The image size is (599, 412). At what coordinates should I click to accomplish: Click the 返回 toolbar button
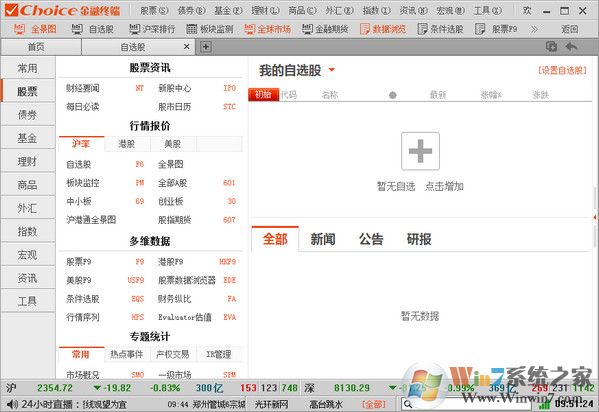point(570,29)
